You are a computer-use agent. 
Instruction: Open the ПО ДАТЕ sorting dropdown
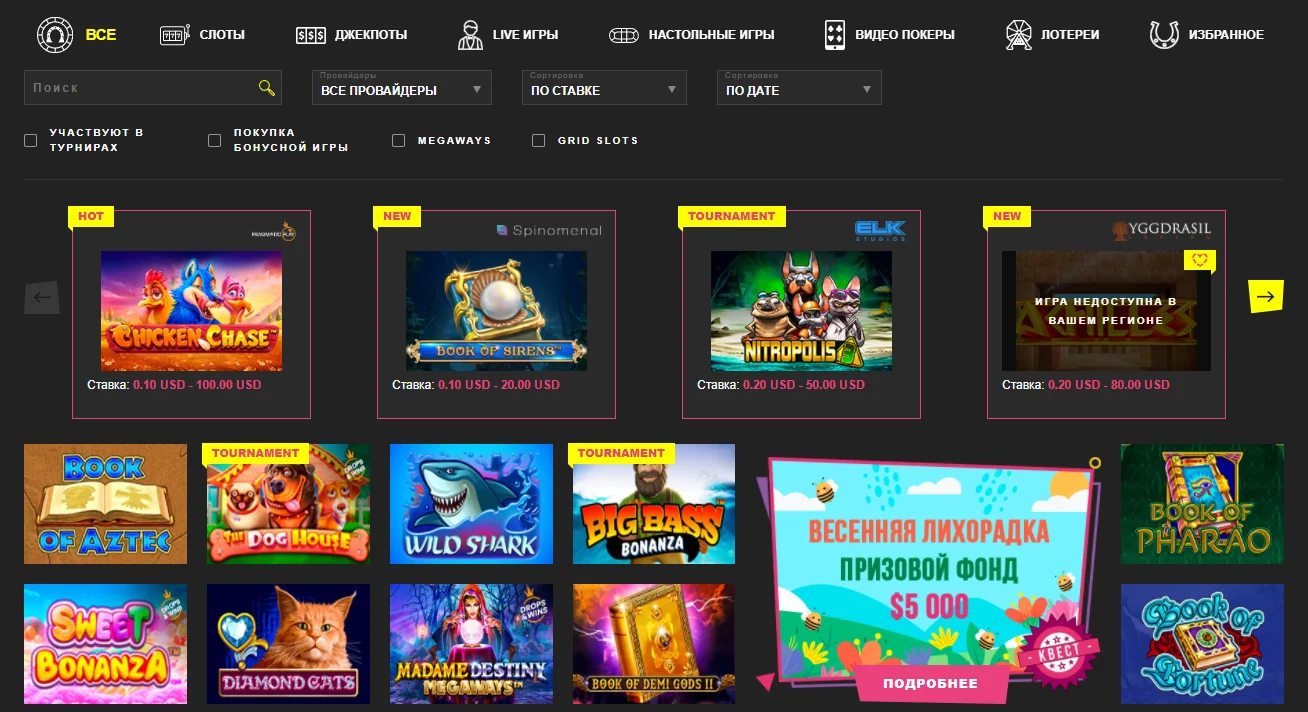799,87
